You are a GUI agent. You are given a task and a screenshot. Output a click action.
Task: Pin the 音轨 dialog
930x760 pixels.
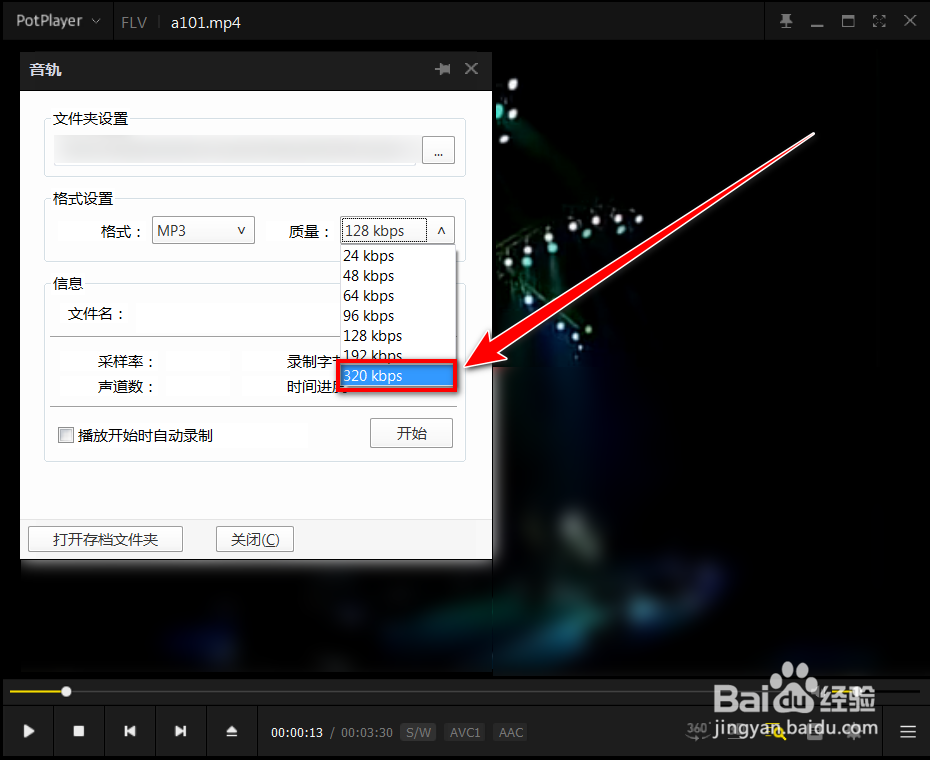coord(442,69)
